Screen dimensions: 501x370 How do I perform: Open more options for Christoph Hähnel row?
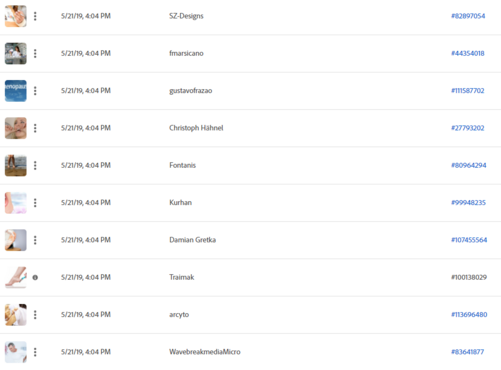35,128
